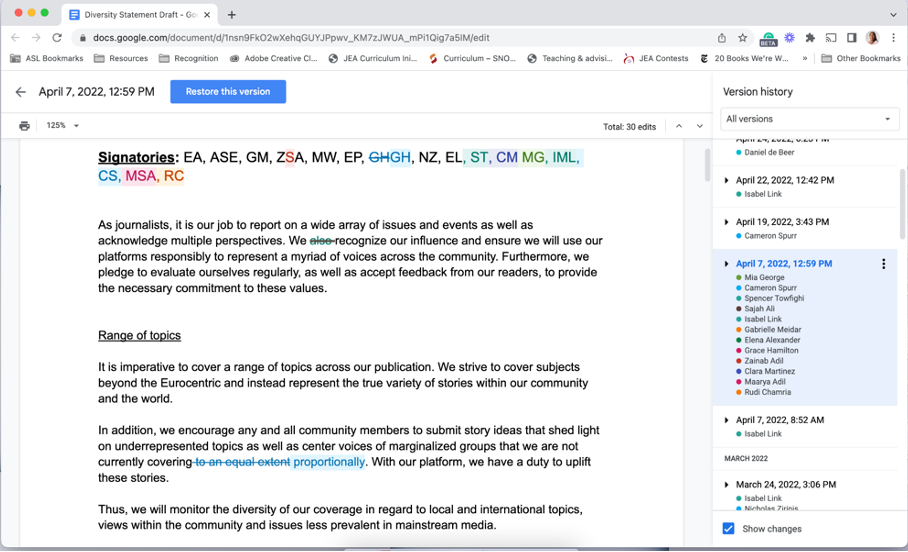This screenshot has width=908, height=552.
Task: Click editor name Spencer Towfighi
Action: 774,298
